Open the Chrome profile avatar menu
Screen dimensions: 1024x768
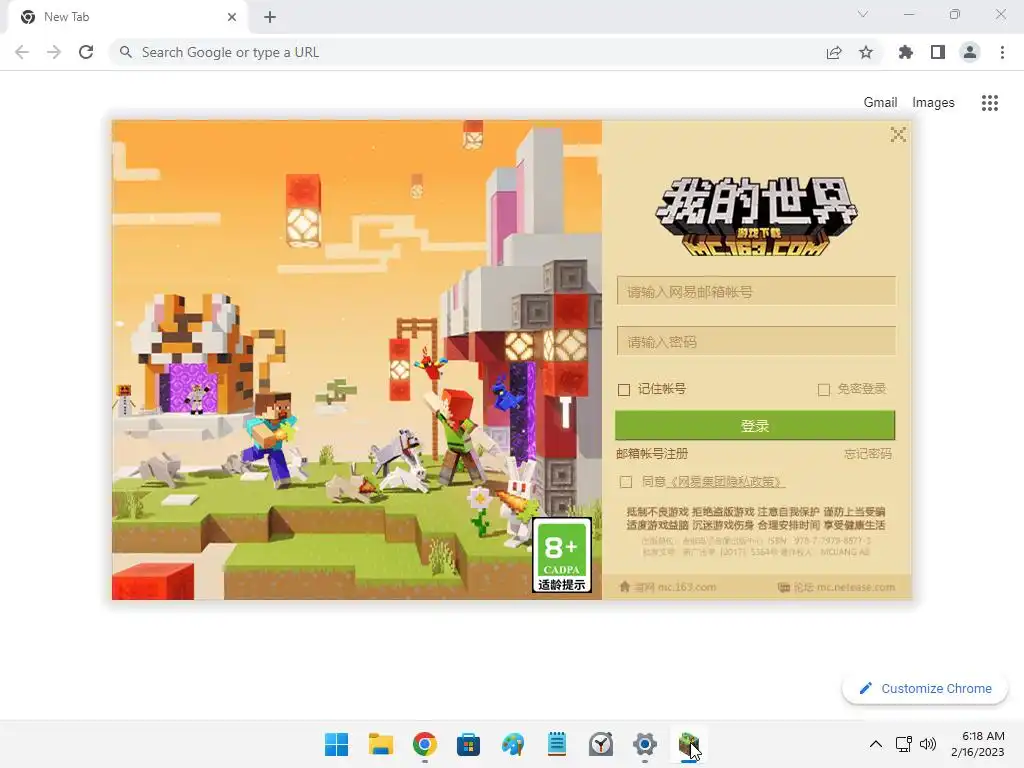point(970,52)
